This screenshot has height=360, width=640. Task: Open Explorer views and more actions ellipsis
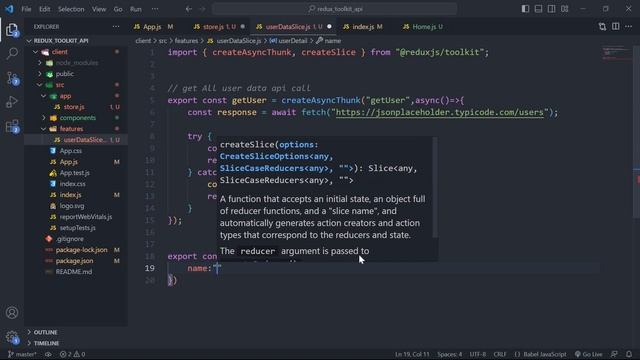coord(116,27)
